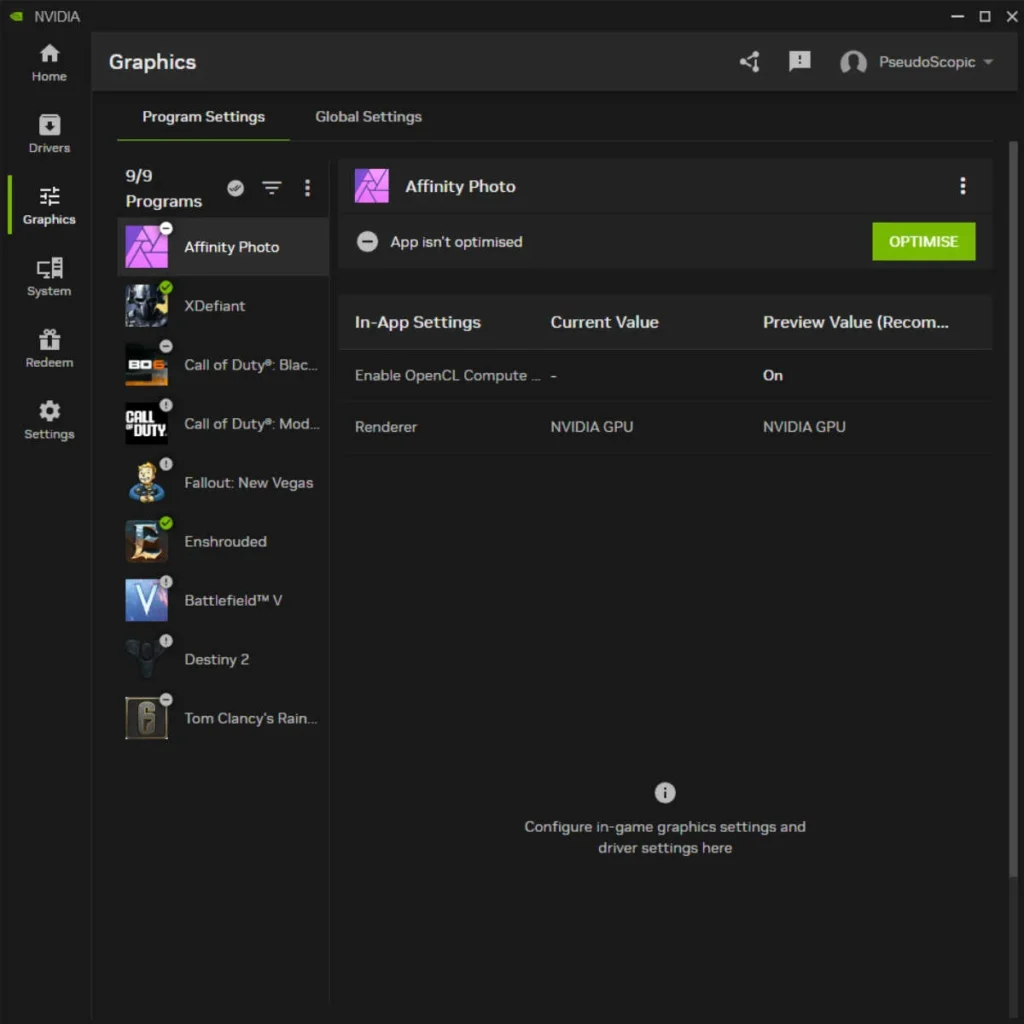
Task: Click Renderer current value NVIDIA GPU
Action: point(591,426)
